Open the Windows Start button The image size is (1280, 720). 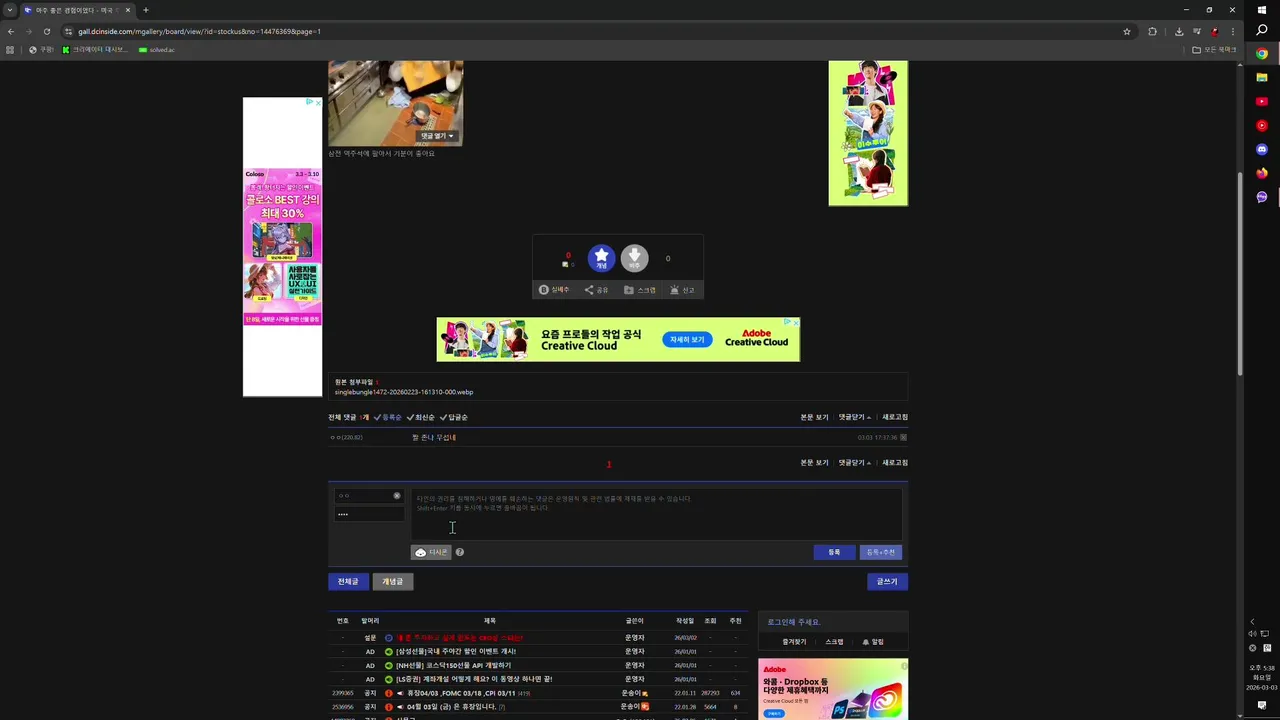click(x=1262, y=10)
